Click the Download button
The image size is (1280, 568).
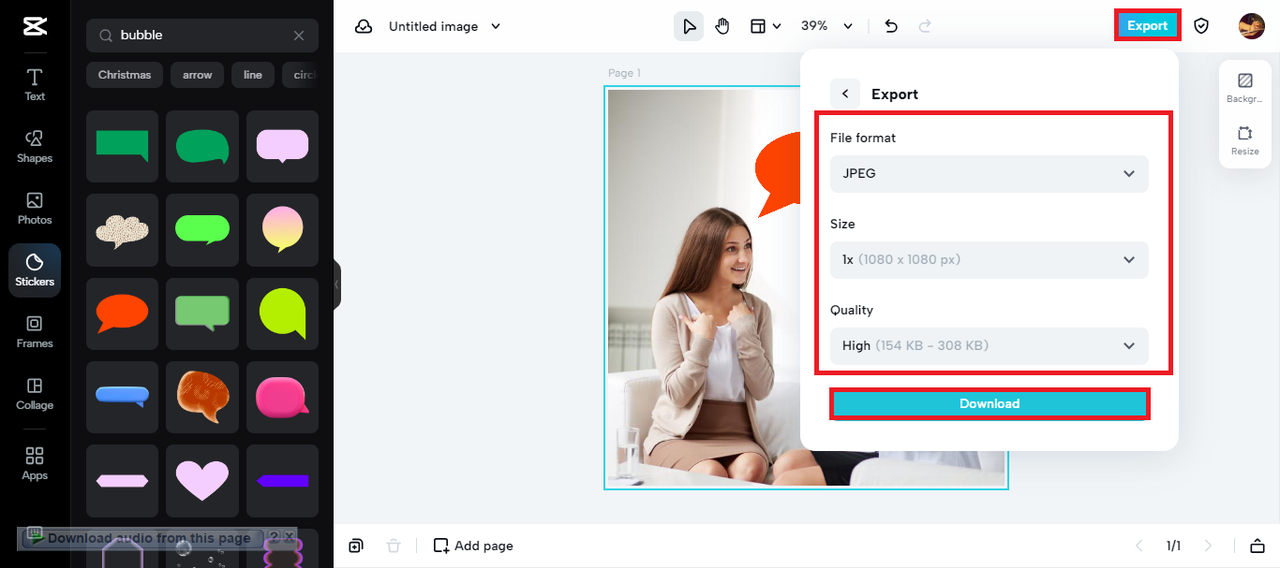989,403
